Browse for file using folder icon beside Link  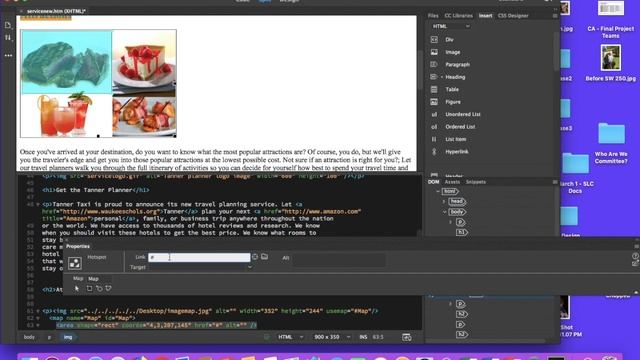click(x=264, y=257)
